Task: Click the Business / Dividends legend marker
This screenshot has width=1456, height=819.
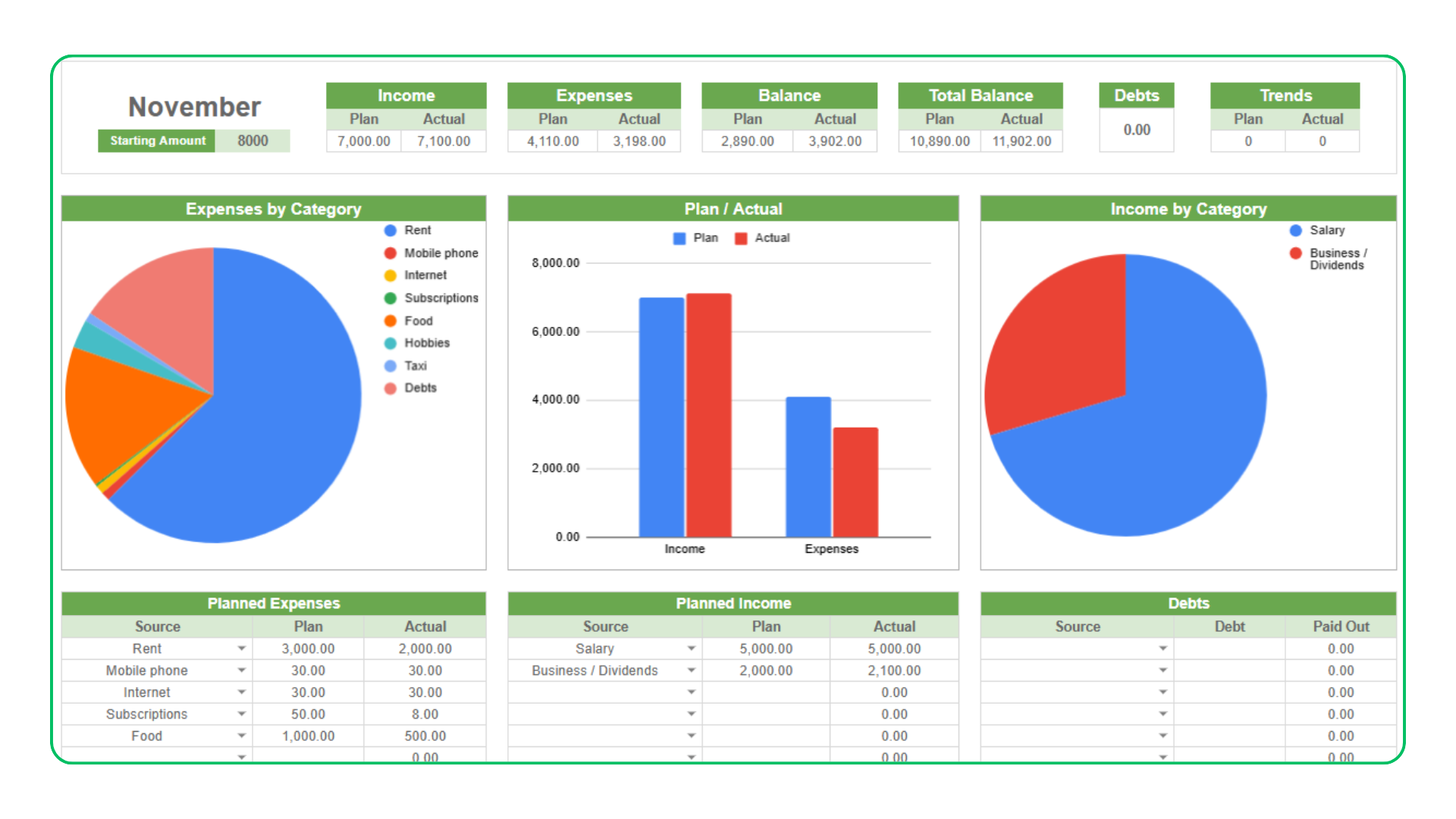Action: [x=1296, y=253]
